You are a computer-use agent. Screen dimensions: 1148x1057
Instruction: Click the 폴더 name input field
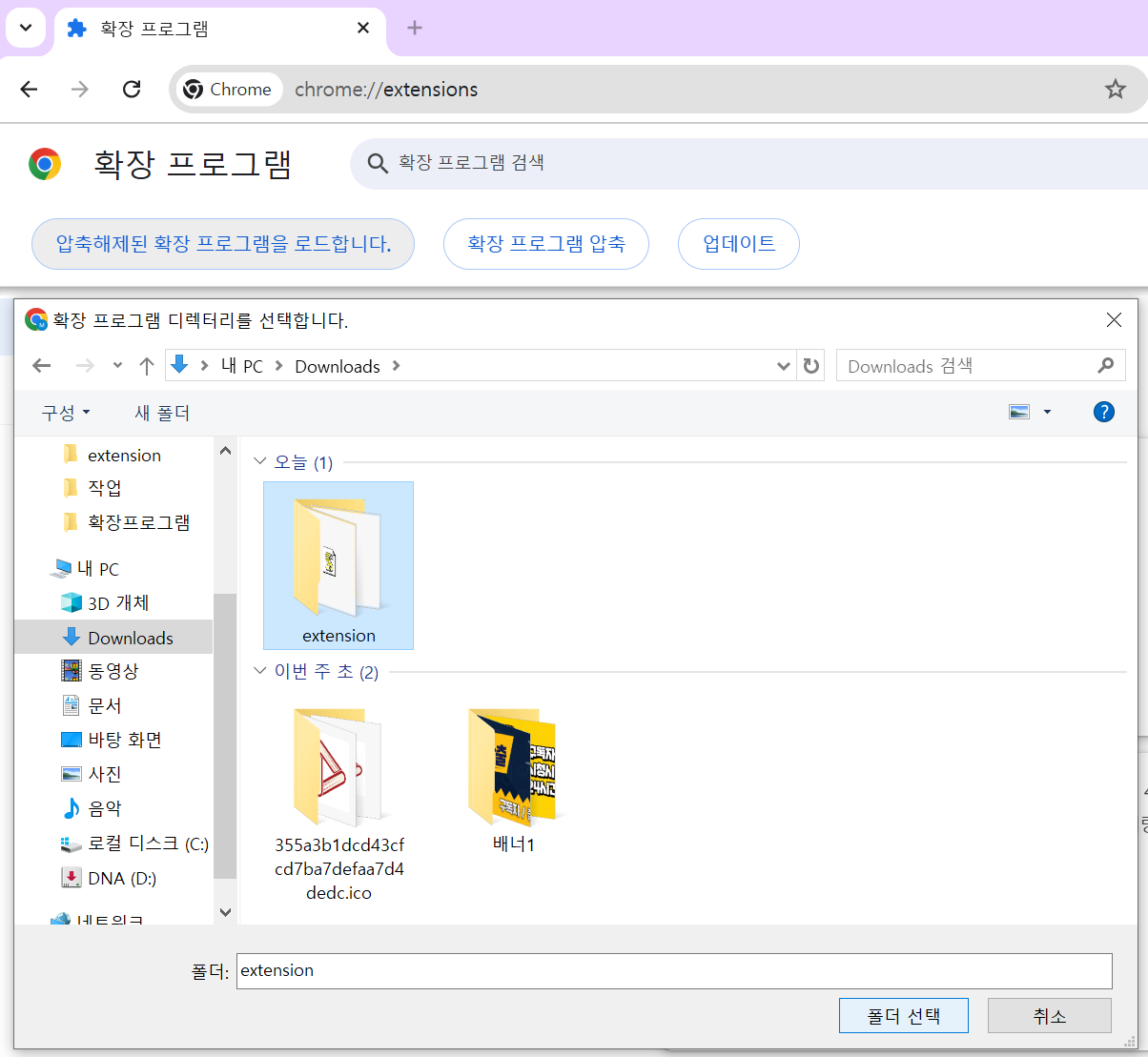(x=674, y=970)
